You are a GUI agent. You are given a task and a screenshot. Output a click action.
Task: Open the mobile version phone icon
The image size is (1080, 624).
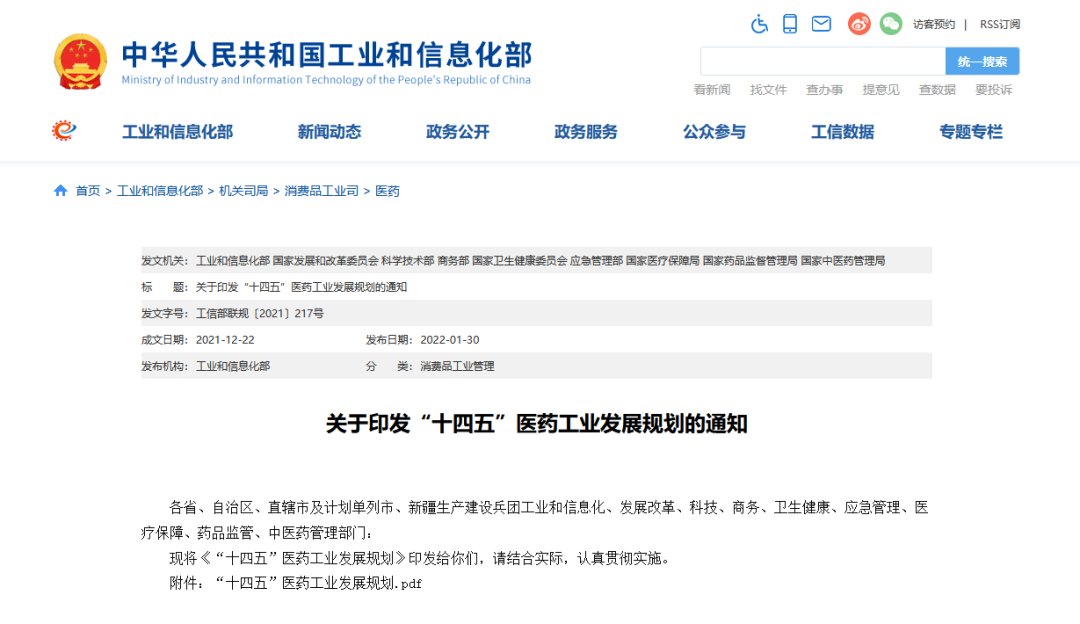coord(790,24)
